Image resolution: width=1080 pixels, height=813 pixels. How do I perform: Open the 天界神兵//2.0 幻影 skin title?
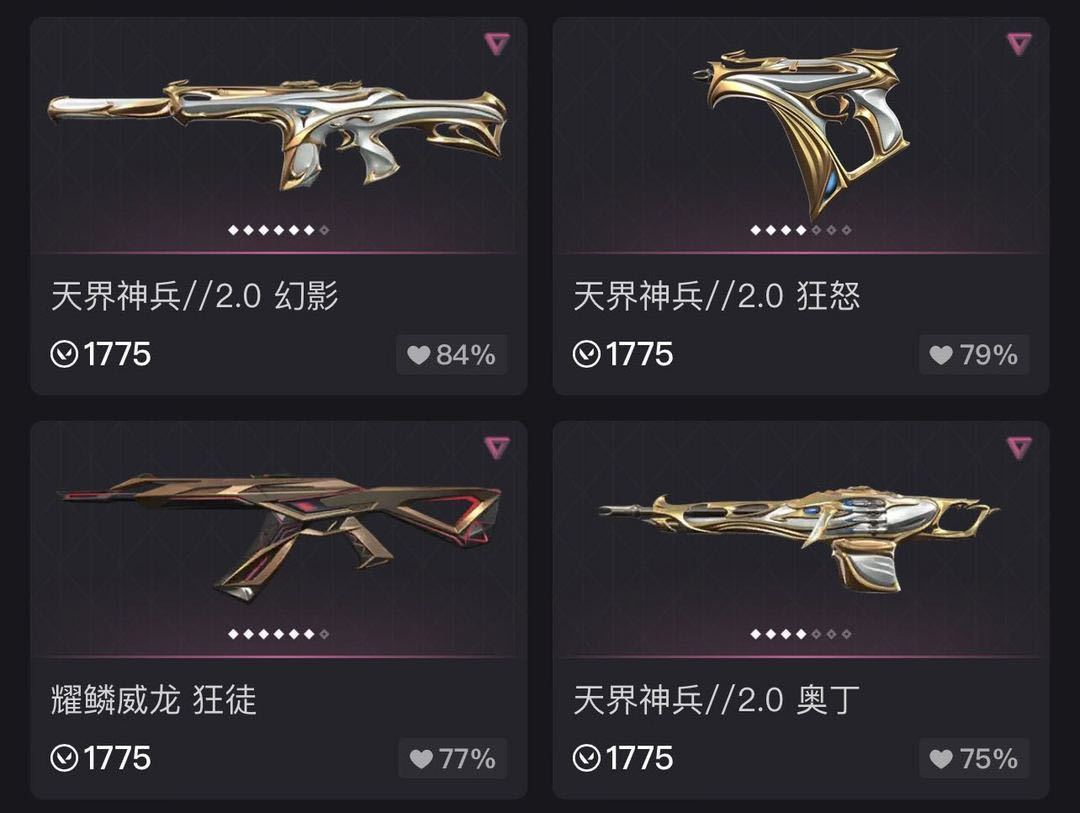[x=194, y=296]
